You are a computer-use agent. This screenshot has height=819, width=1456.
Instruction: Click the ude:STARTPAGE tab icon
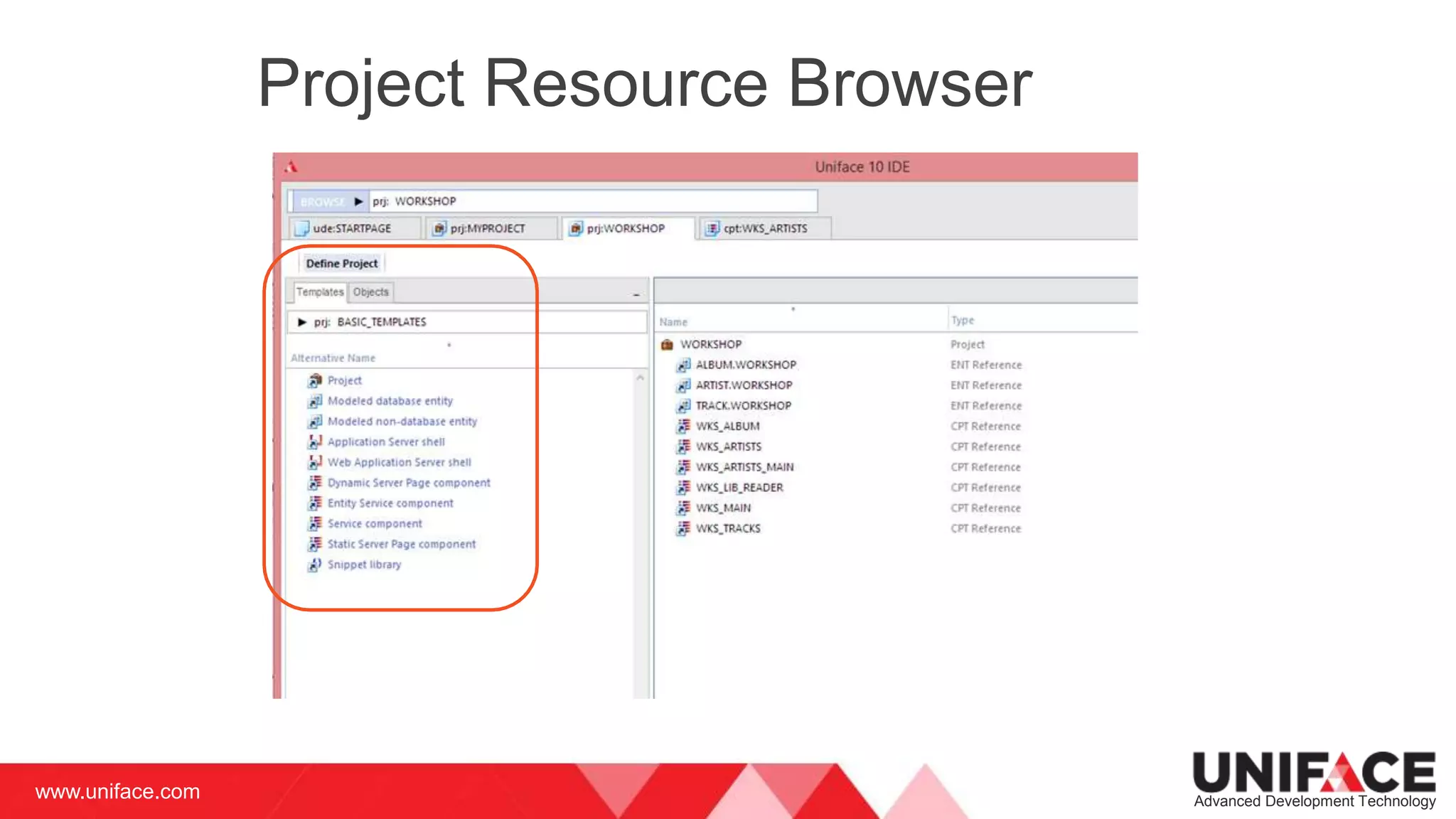(302, 229)
